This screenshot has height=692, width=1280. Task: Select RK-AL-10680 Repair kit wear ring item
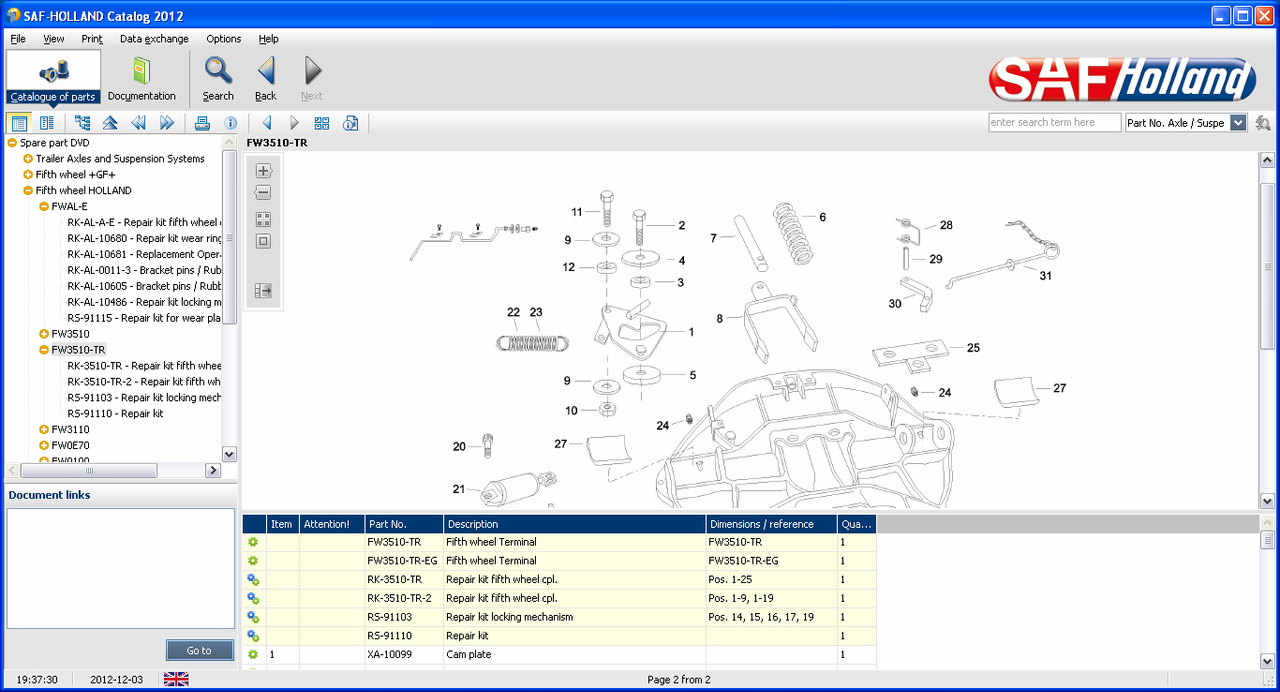point(145,239)
